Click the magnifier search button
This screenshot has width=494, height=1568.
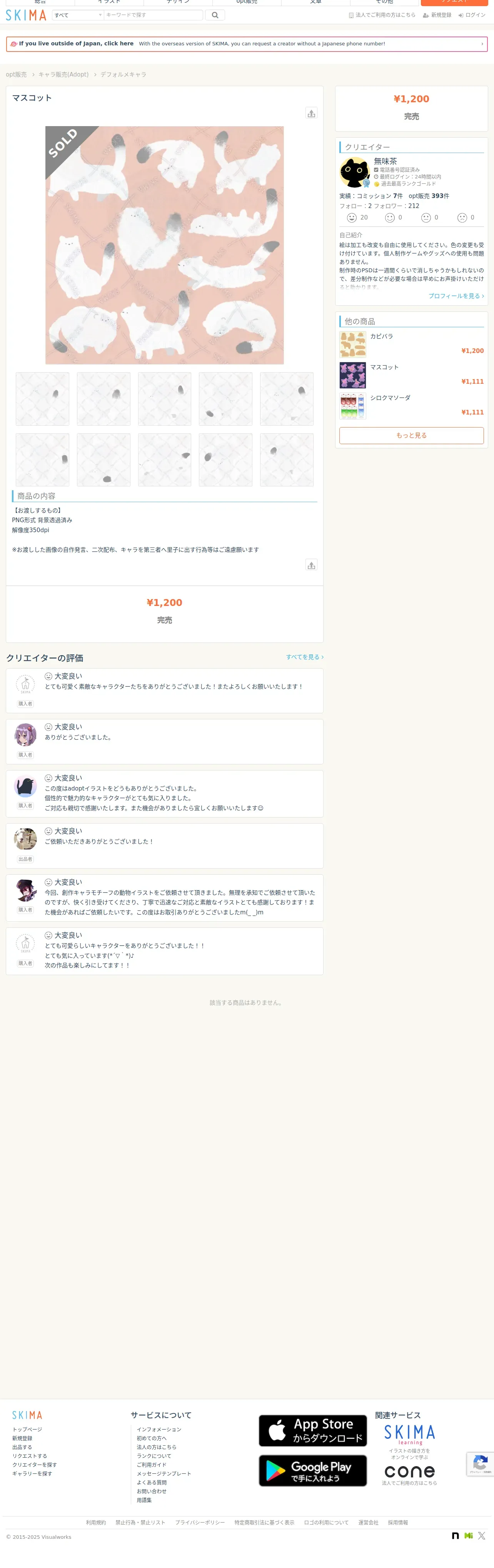tap(215, 15)
